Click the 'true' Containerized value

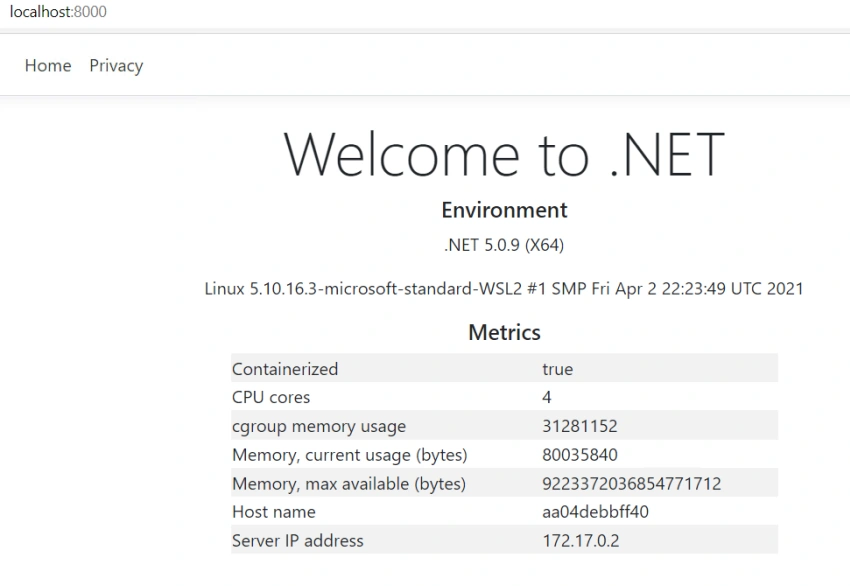[x=557, y=369]
